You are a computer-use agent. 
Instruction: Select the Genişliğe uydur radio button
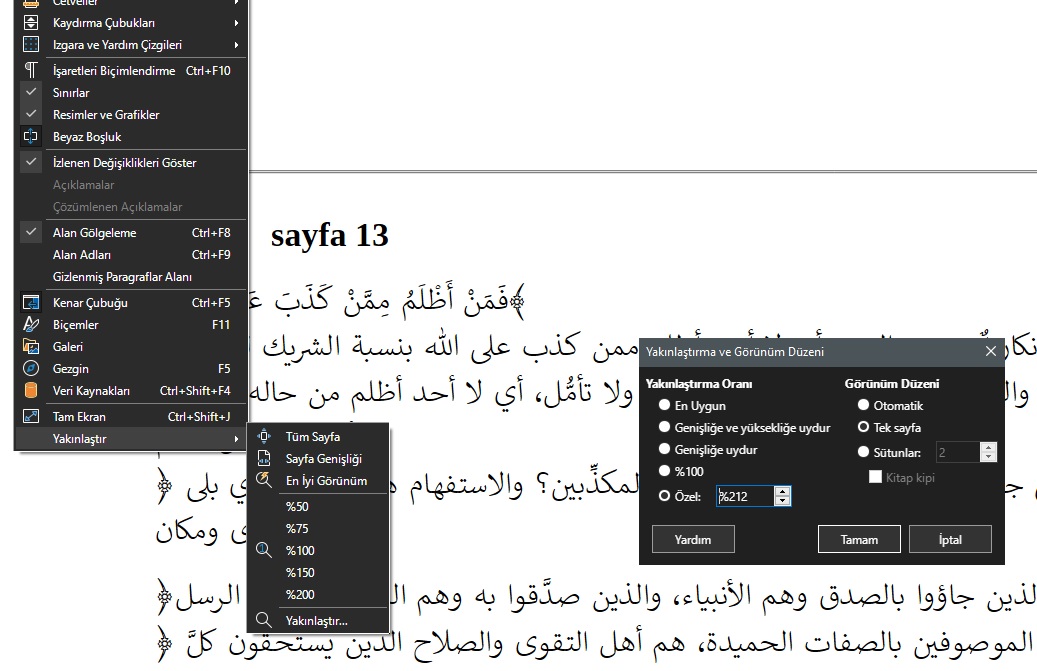665,449
